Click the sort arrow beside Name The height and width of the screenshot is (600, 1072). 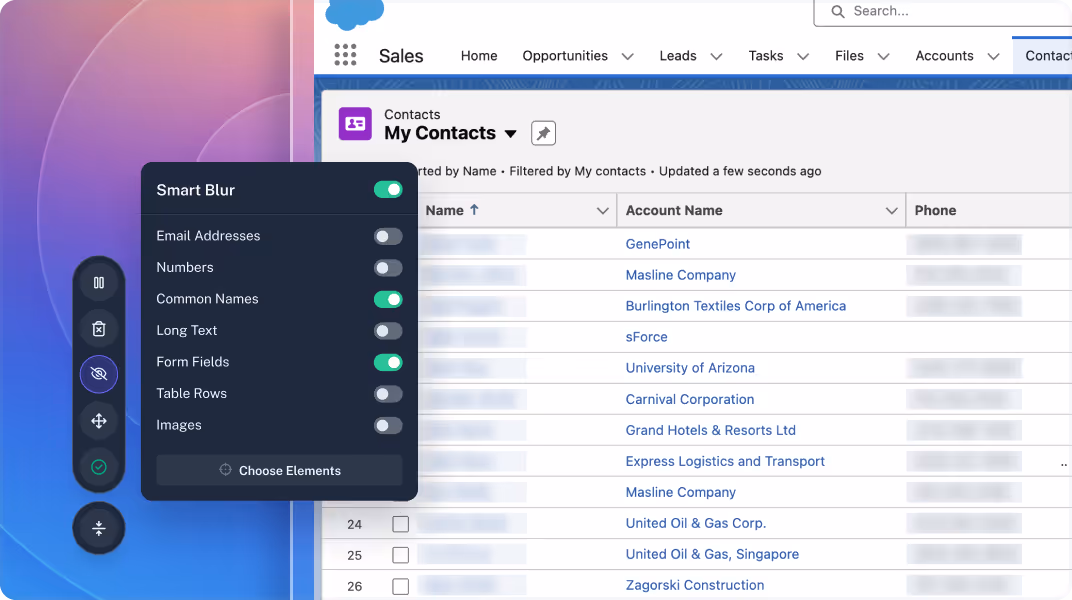pyautogui.click(x=474, y=210)
